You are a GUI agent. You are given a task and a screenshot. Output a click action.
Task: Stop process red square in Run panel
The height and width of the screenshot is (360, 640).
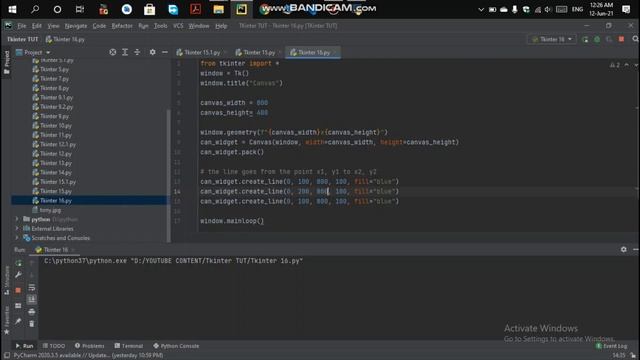18,290
